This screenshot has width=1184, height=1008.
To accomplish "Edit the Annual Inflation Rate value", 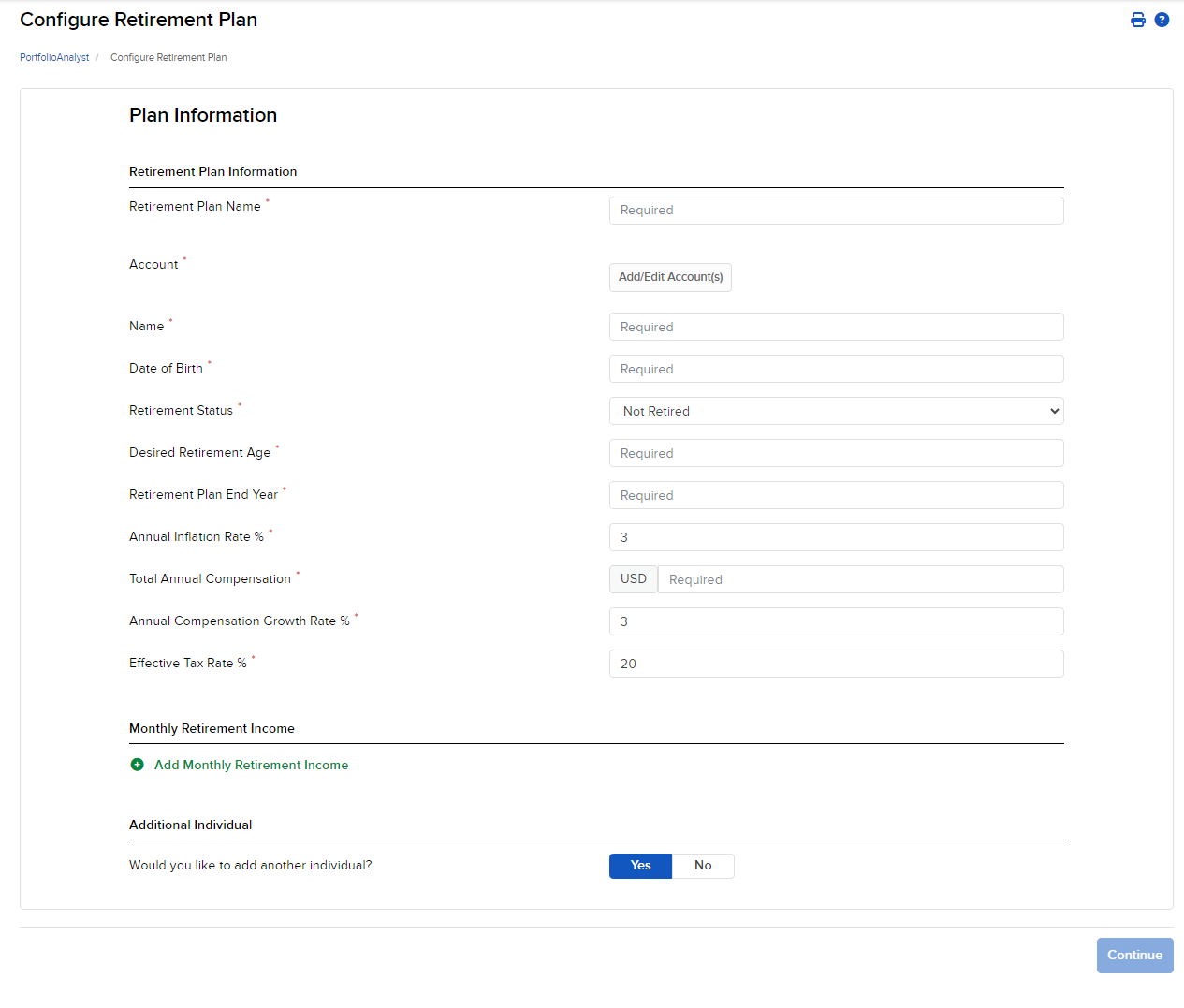I will 836,536.
